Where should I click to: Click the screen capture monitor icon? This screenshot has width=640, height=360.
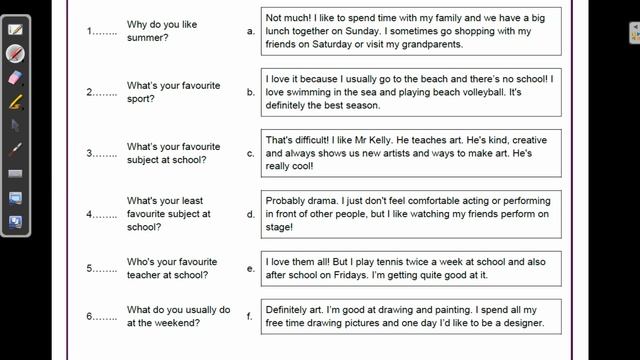tap(16, 198)
